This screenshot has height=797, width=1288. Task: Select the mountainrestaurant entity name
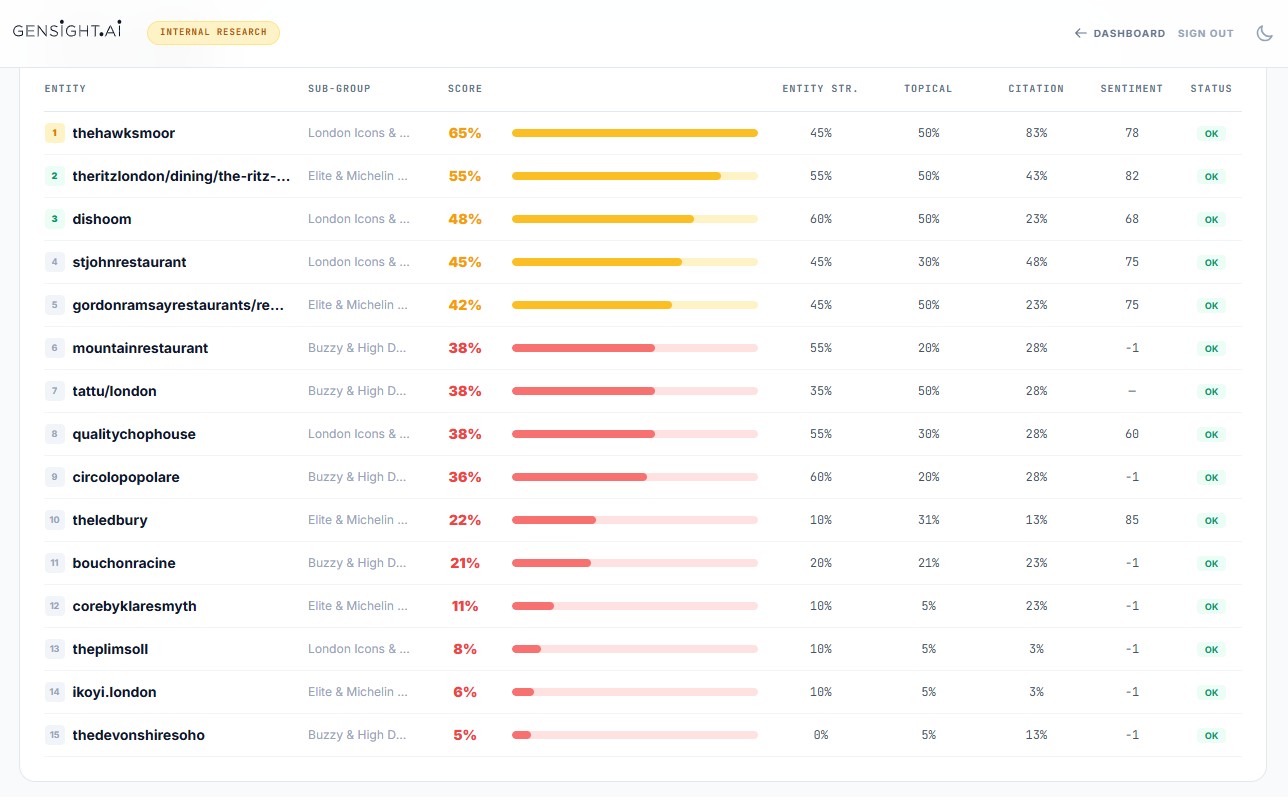point(140,348)
